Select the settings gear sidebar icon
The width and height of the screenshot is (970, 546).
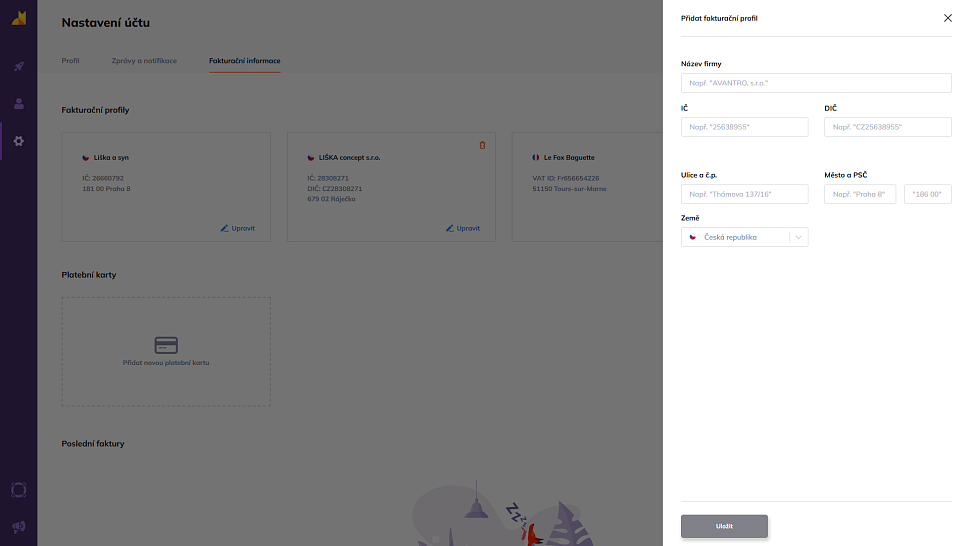pos(18,141)
